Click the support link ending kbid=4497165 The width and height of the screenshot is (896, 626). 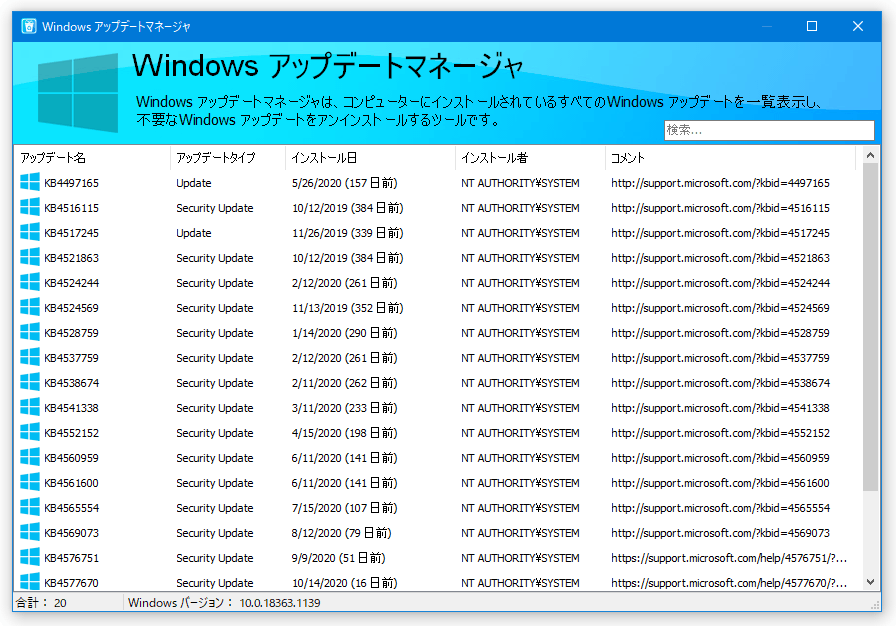pyautogui.click(x=720, y=183)
